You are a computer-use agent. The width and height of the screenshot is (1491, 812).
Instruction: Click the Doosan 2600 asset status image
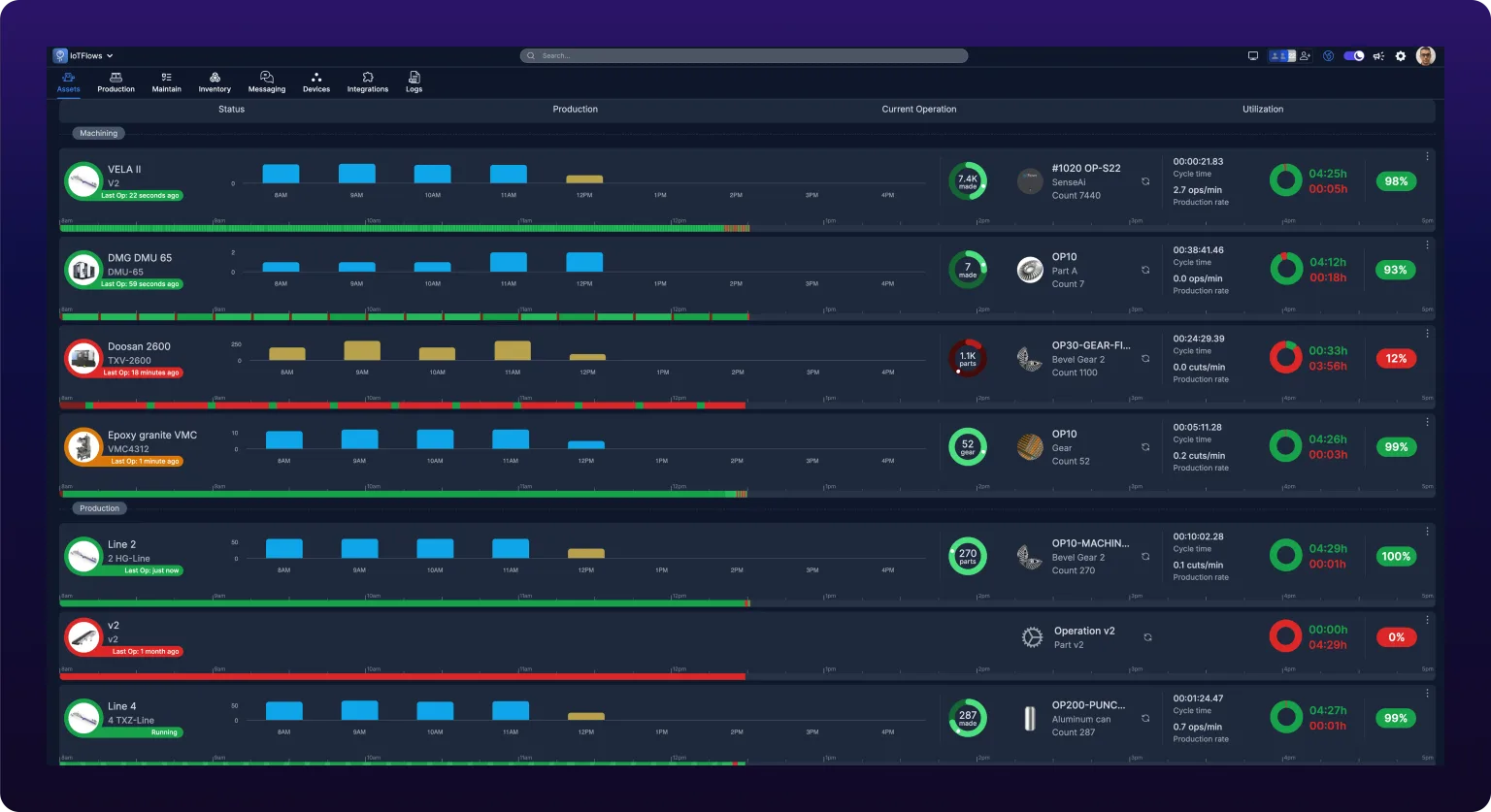(x=84, y=359)
